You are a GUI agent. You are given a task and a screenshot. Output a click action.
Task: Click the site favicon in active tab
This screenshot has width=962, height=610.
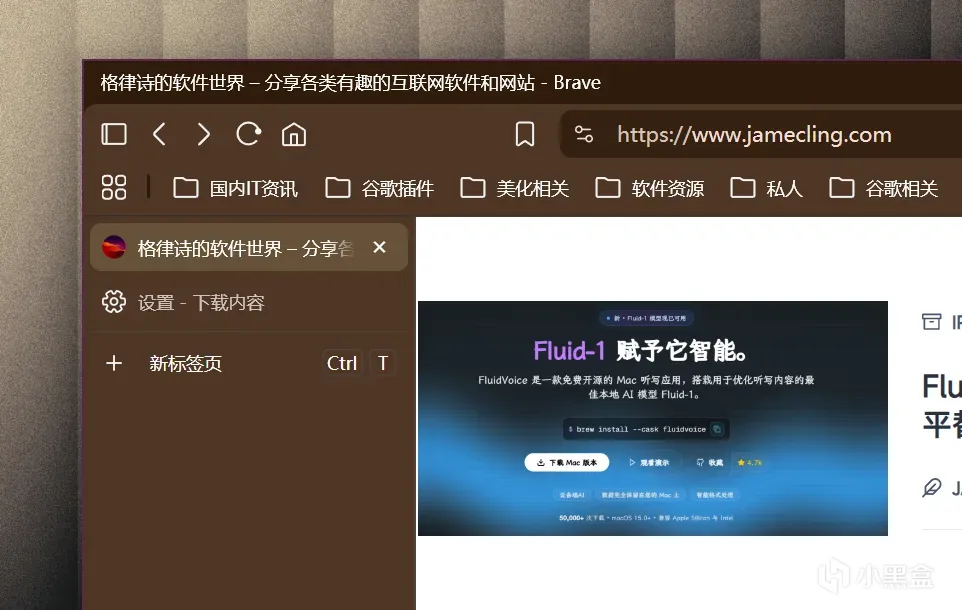[114, 247]
